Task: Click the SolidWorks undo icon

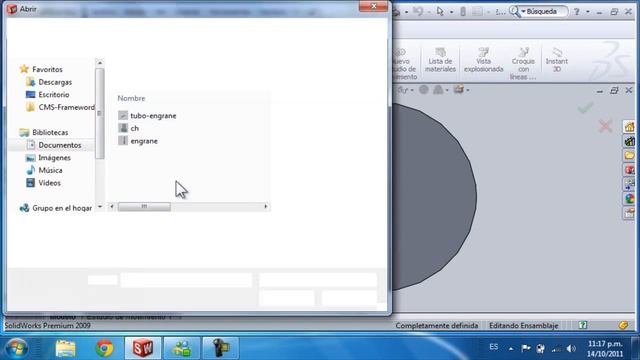Action: coord(418,11)
